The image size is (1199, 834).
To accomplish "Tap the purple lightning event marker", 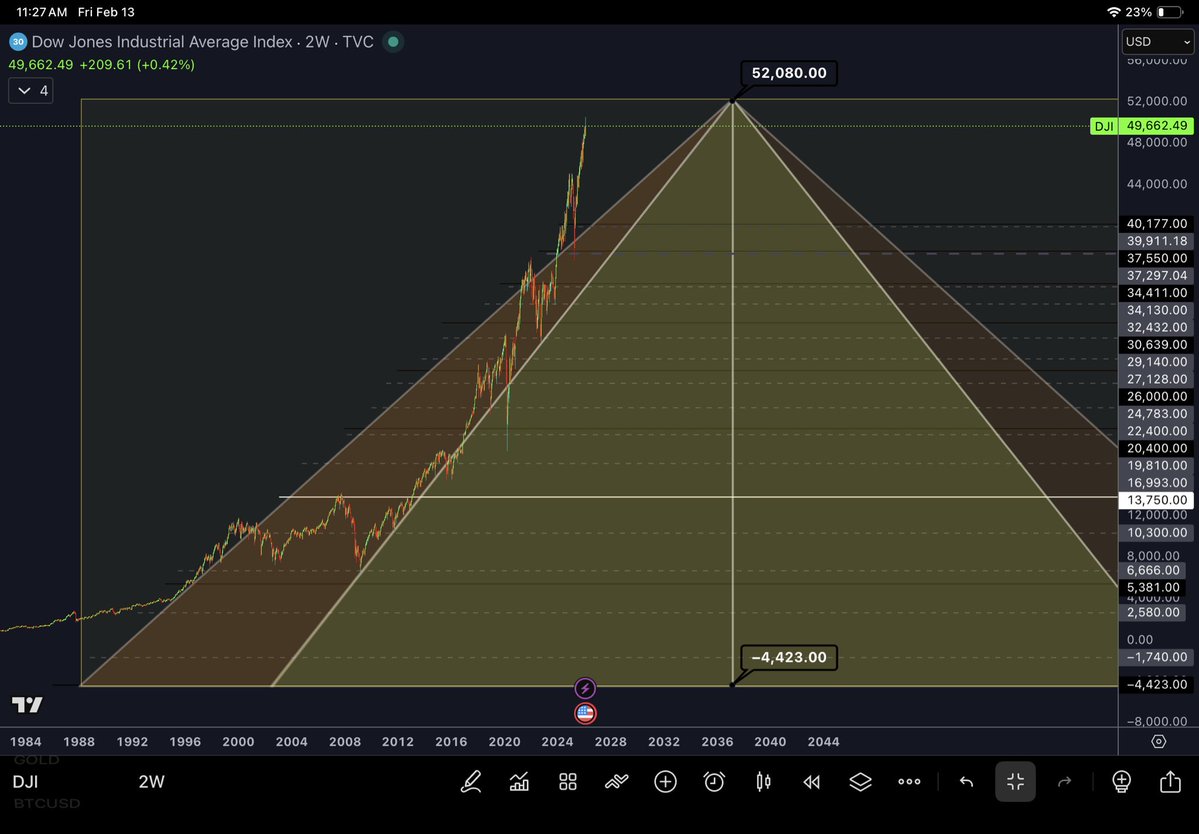I will click(585, 689).
